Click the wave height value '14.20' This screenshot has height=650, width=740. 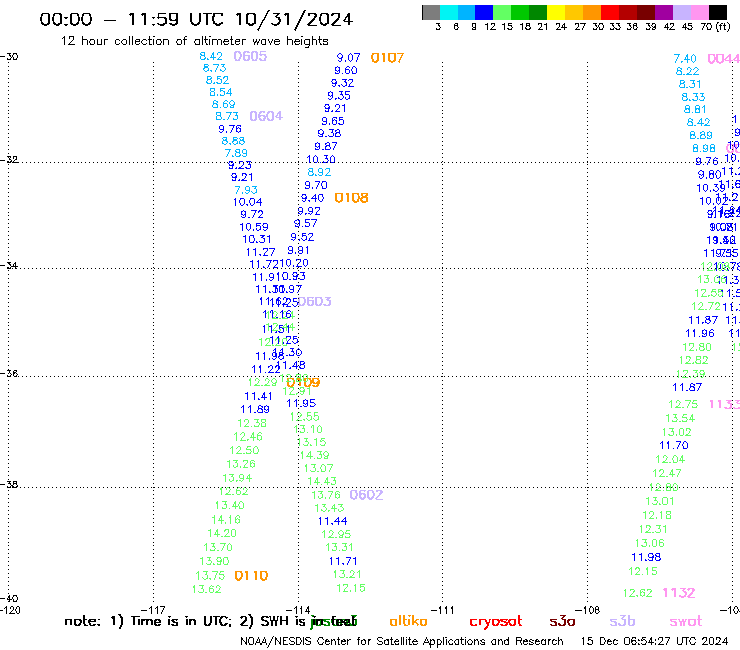pyautogui.click(x=222, y=533)
